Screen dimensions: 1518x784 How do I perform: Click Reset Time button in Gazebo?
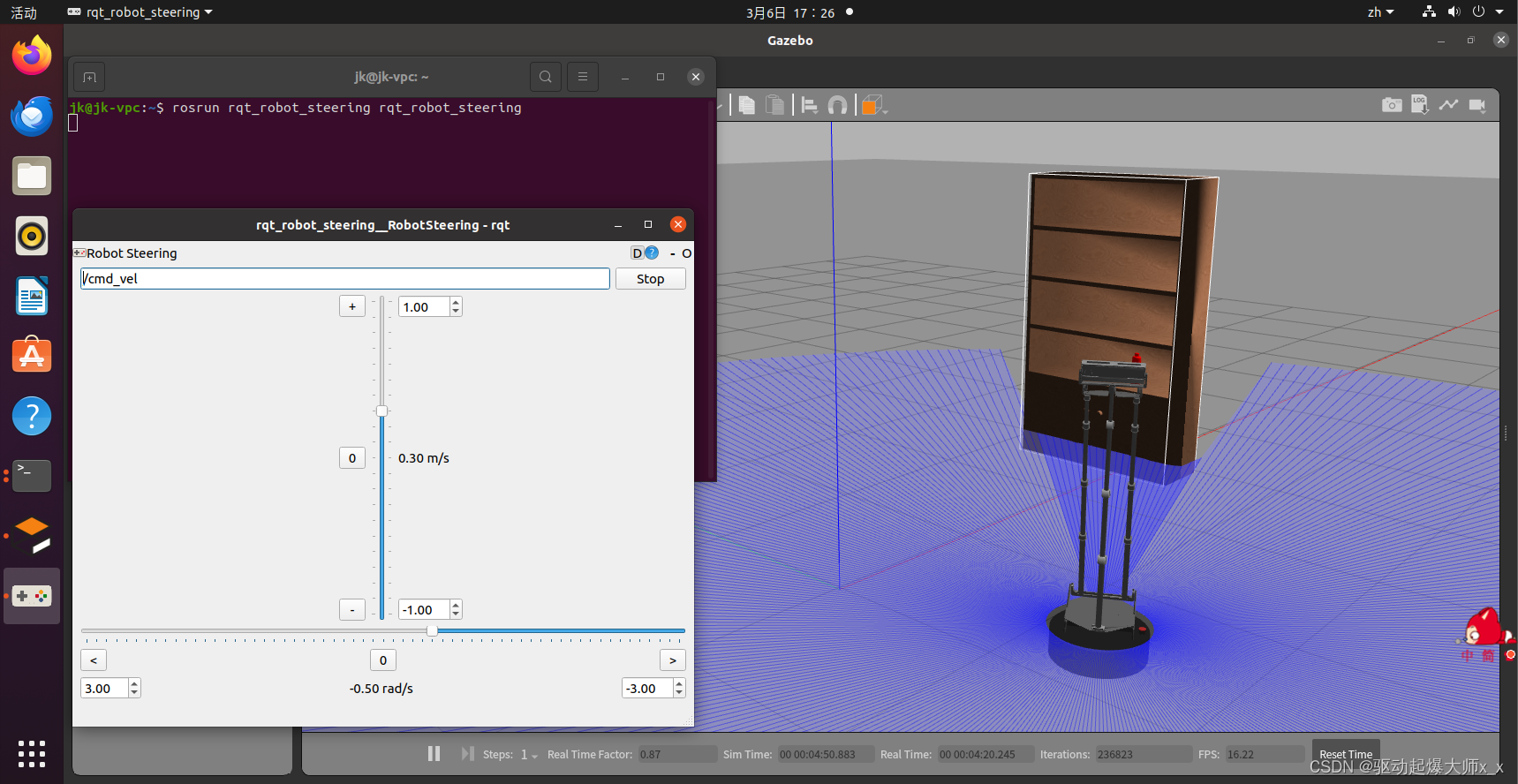click(1346, 754)
